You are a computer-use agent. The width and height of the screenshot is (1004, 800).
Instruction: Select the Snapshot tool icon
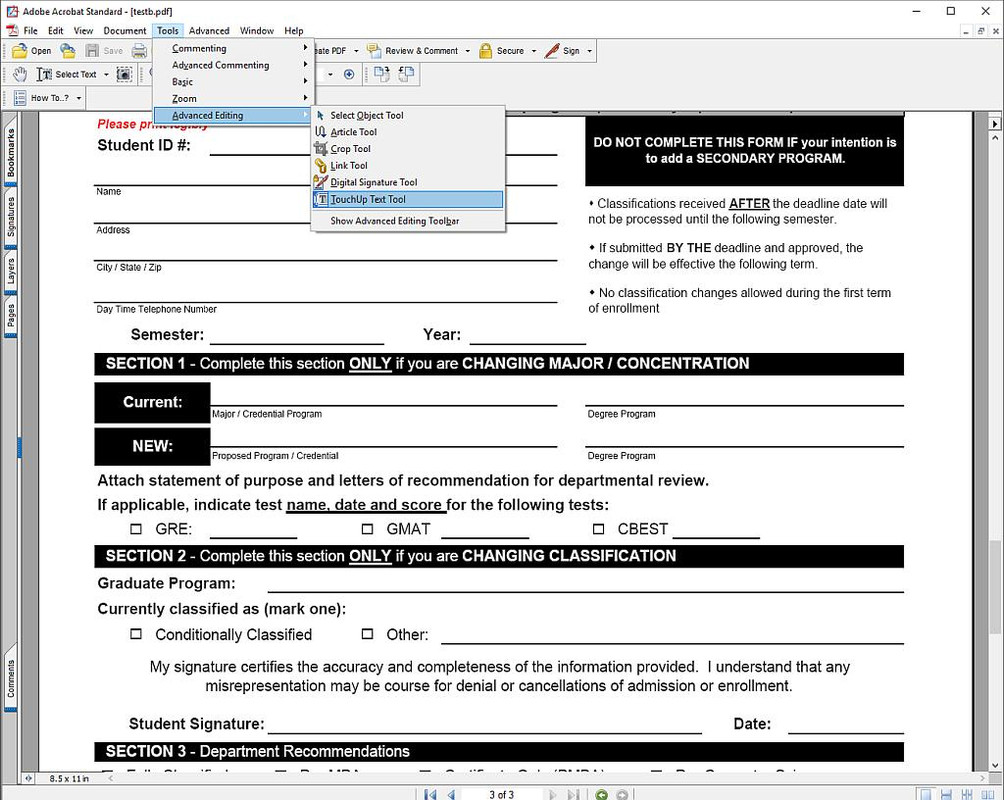tap(124, 74)
